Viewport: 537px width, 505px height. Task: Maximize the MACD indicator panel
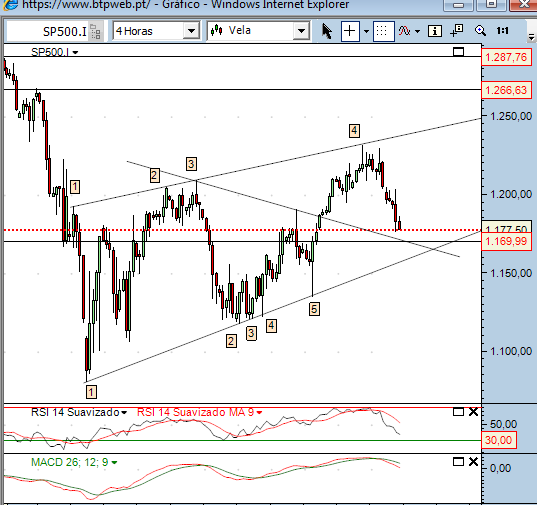point(458,462)
